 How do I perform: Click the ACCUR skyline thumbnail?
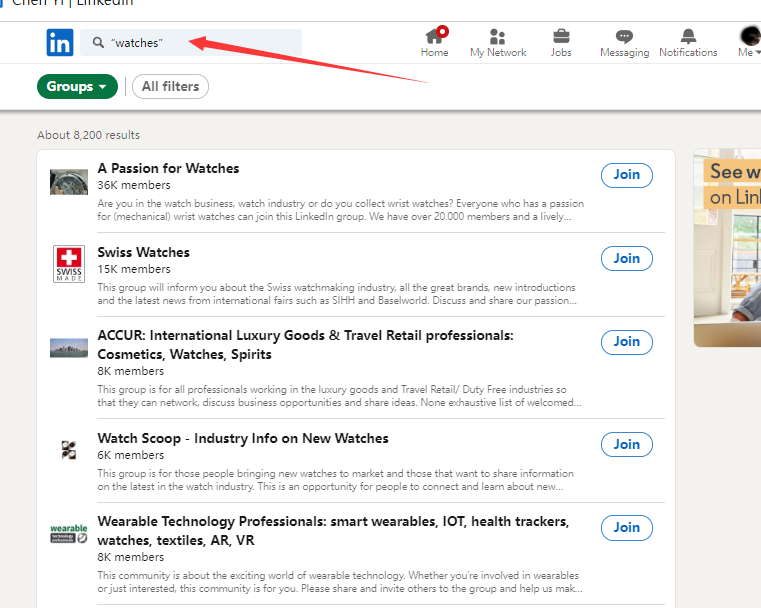click(x=69, y=348)
